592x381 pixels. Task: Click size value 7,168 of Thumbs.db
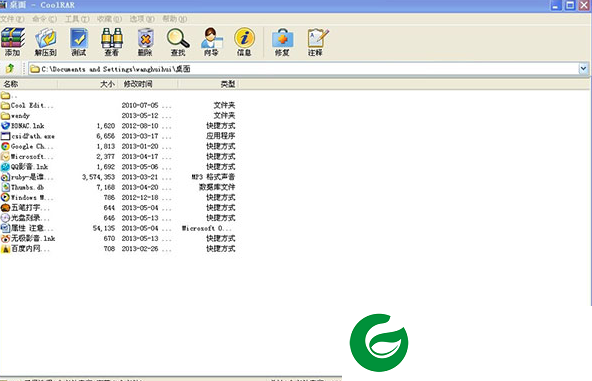[106, 187]
